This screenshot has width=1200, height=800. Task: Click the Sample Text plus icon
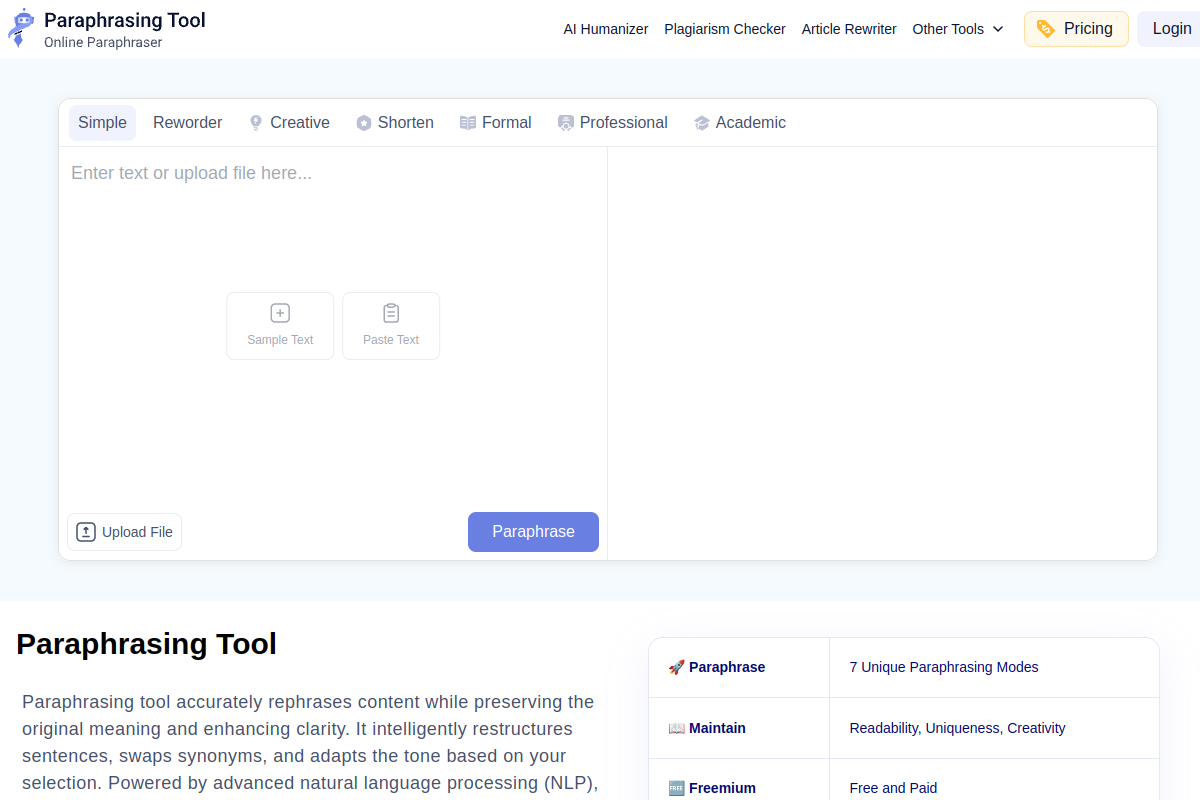280,313
